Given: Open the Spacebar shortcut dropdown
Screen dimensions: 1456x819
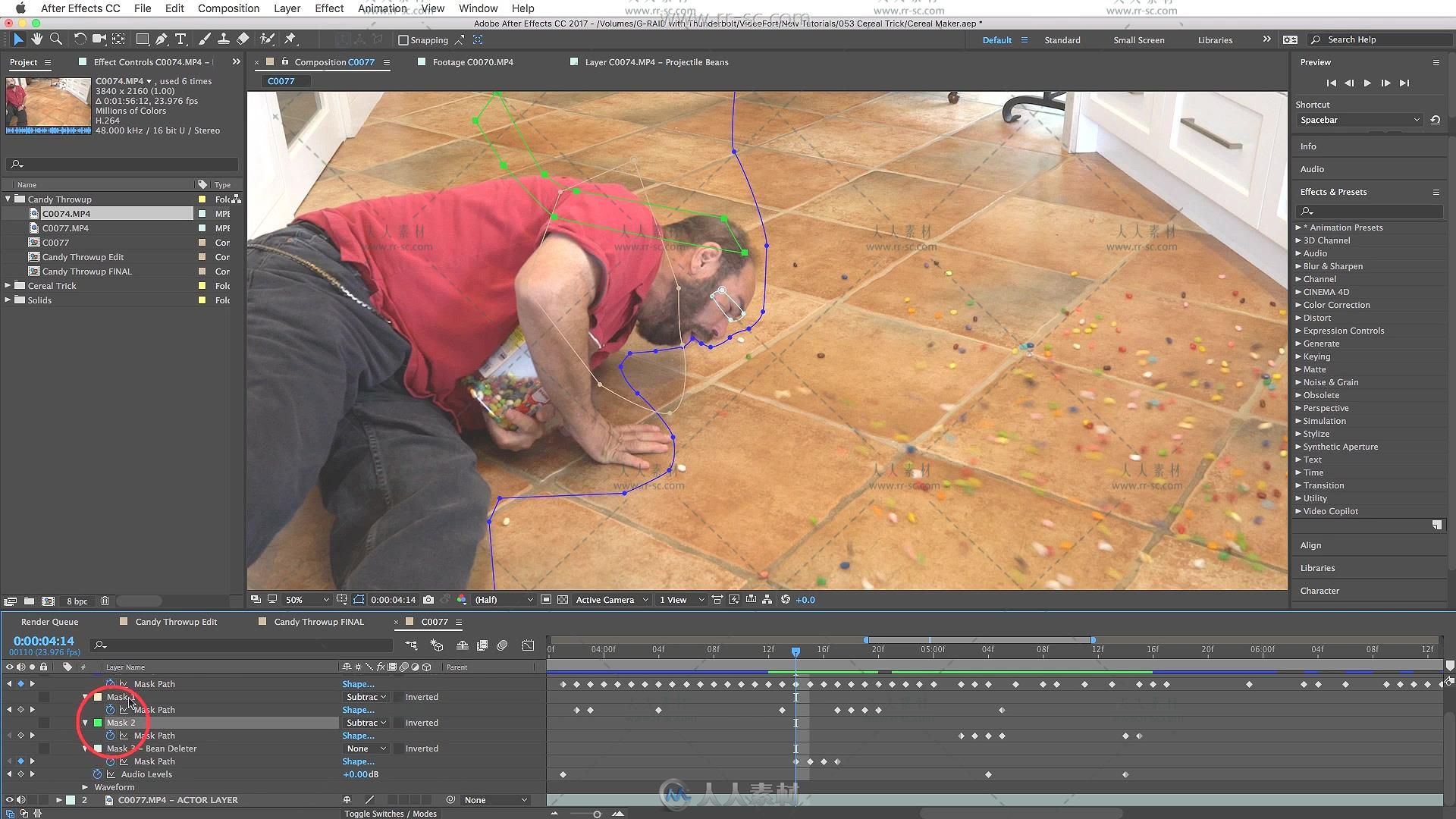Looking at the screenshot, I should tap(1359, 120).
